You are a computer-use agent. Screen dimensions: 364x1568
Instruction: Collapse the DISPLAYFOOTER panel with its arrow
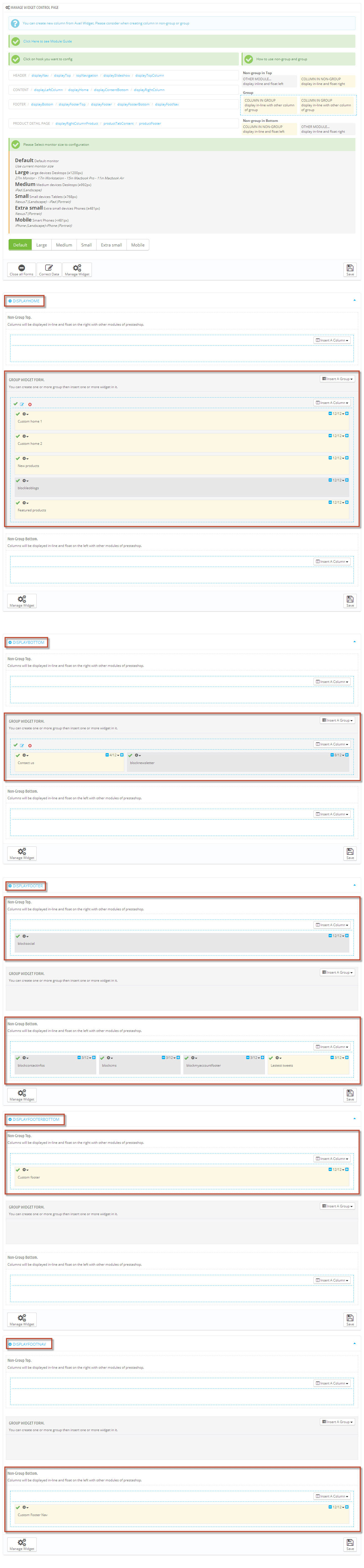pos(354,885)
